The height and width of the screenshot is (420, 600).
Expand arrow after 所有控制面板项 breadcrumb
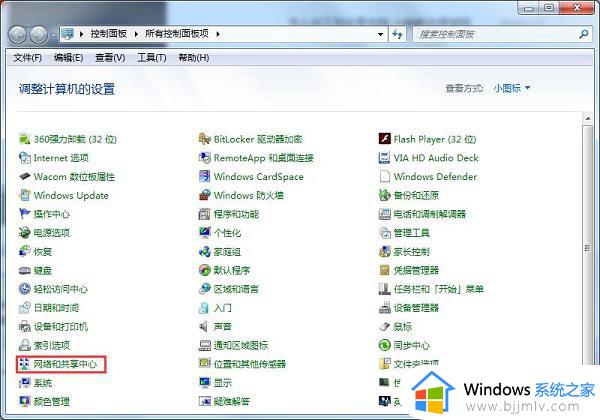[218, 34]
